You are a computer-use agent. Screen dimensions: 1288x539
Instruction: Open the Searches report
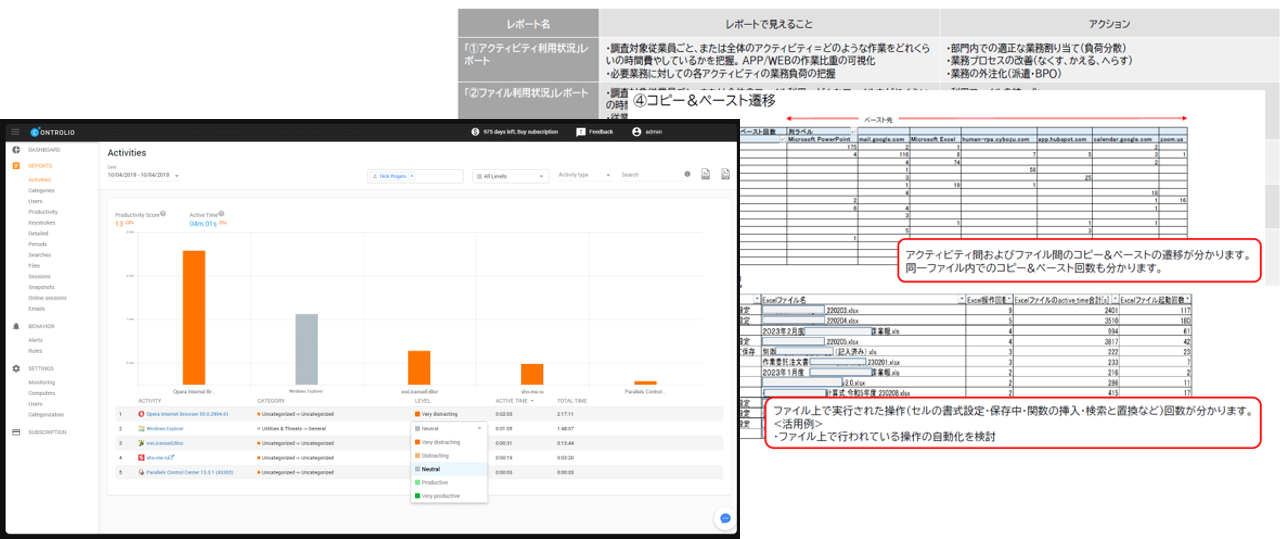click(39, 255)
